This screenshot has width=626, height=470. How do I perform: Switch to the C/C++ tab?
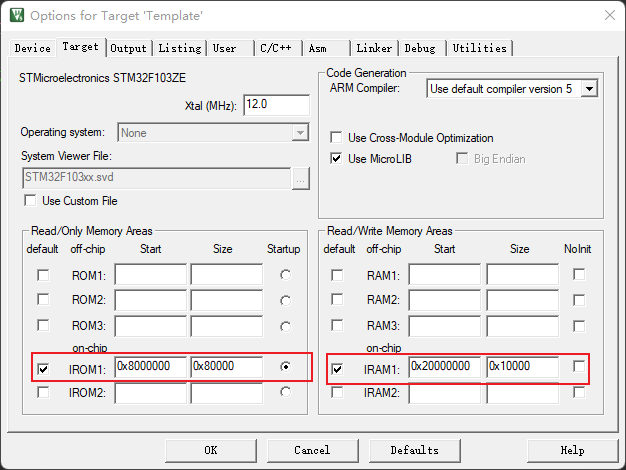278,48
